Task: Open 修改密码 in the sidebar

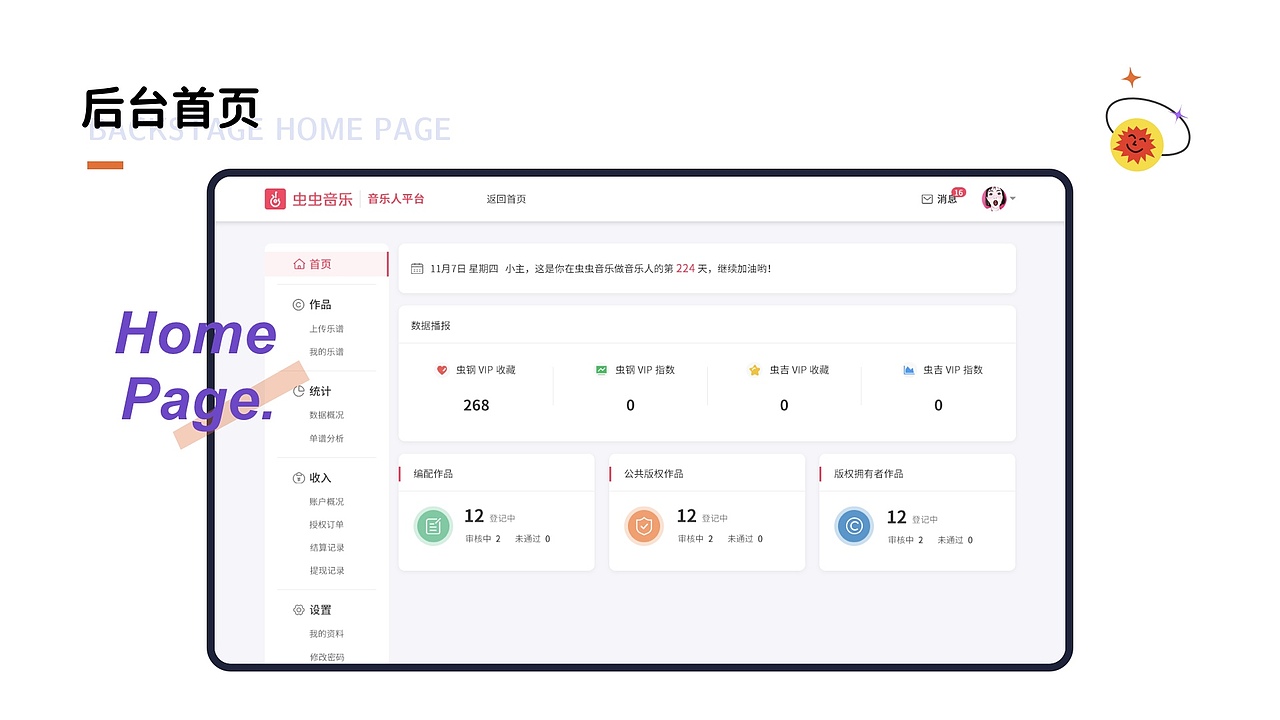Action: (326, 657)
